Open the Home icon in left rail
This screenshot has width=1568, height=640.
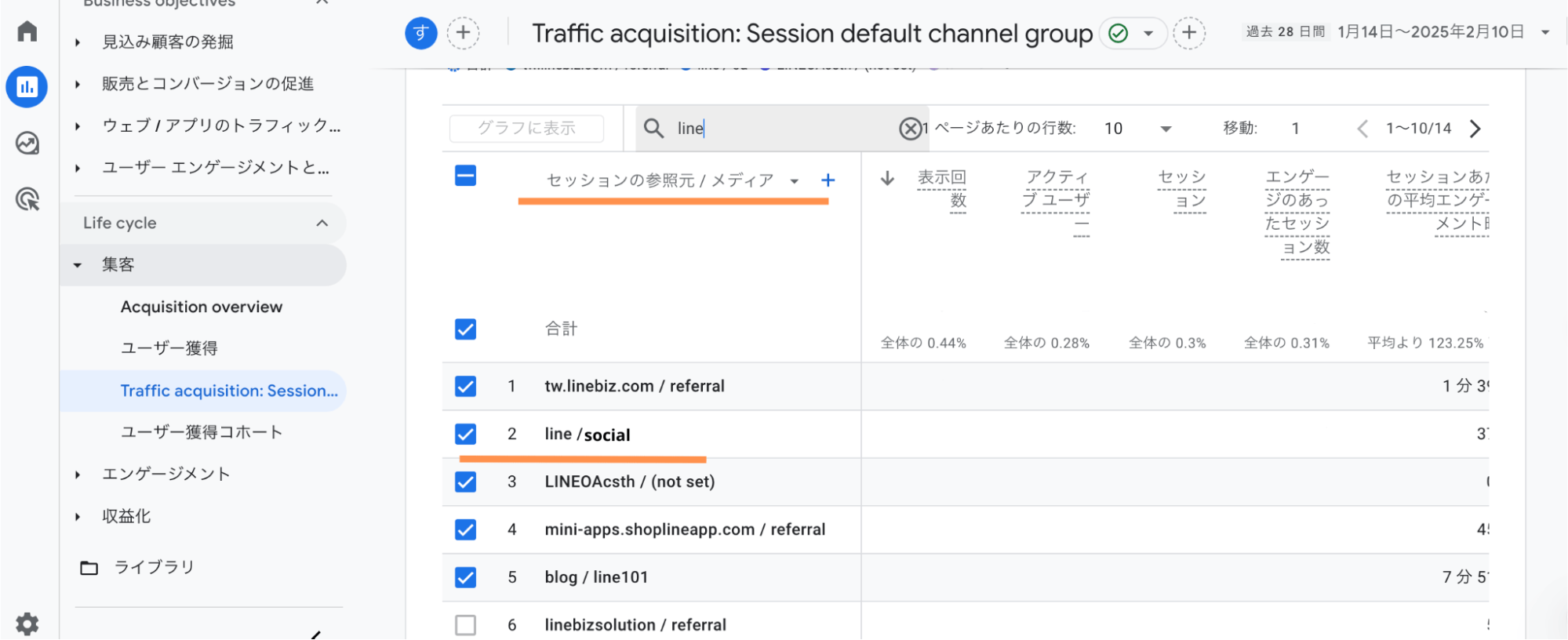tap(27, 31)
